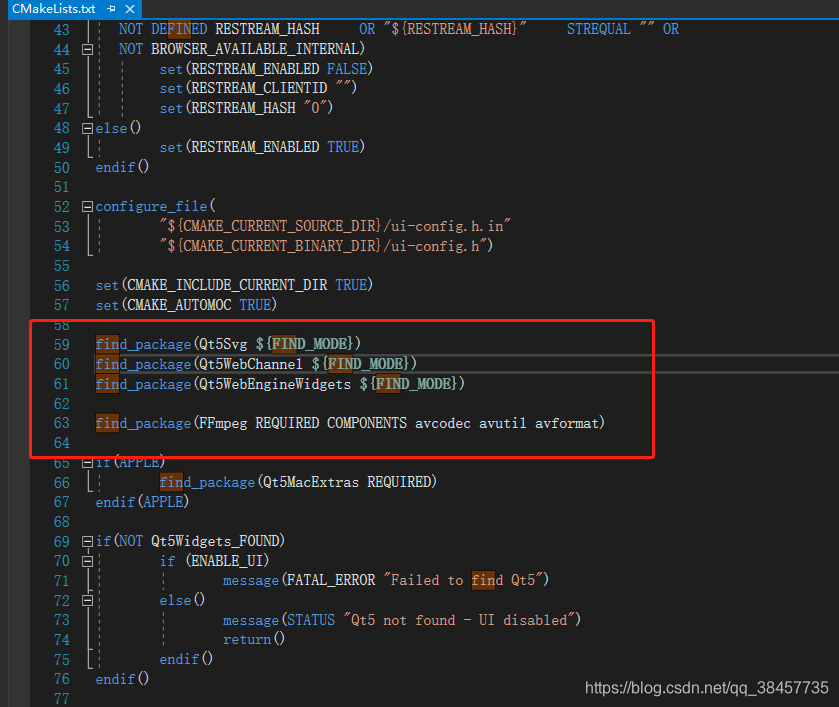Collapse the if(ENABLE_UI) block at line 70

pos(87,561)
